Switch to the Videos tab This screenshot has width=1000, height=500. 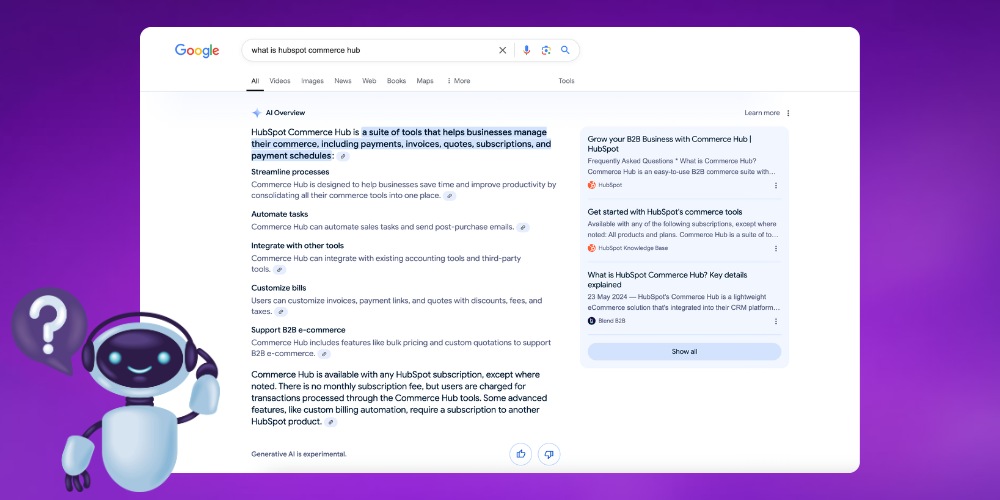coord(280,81)
